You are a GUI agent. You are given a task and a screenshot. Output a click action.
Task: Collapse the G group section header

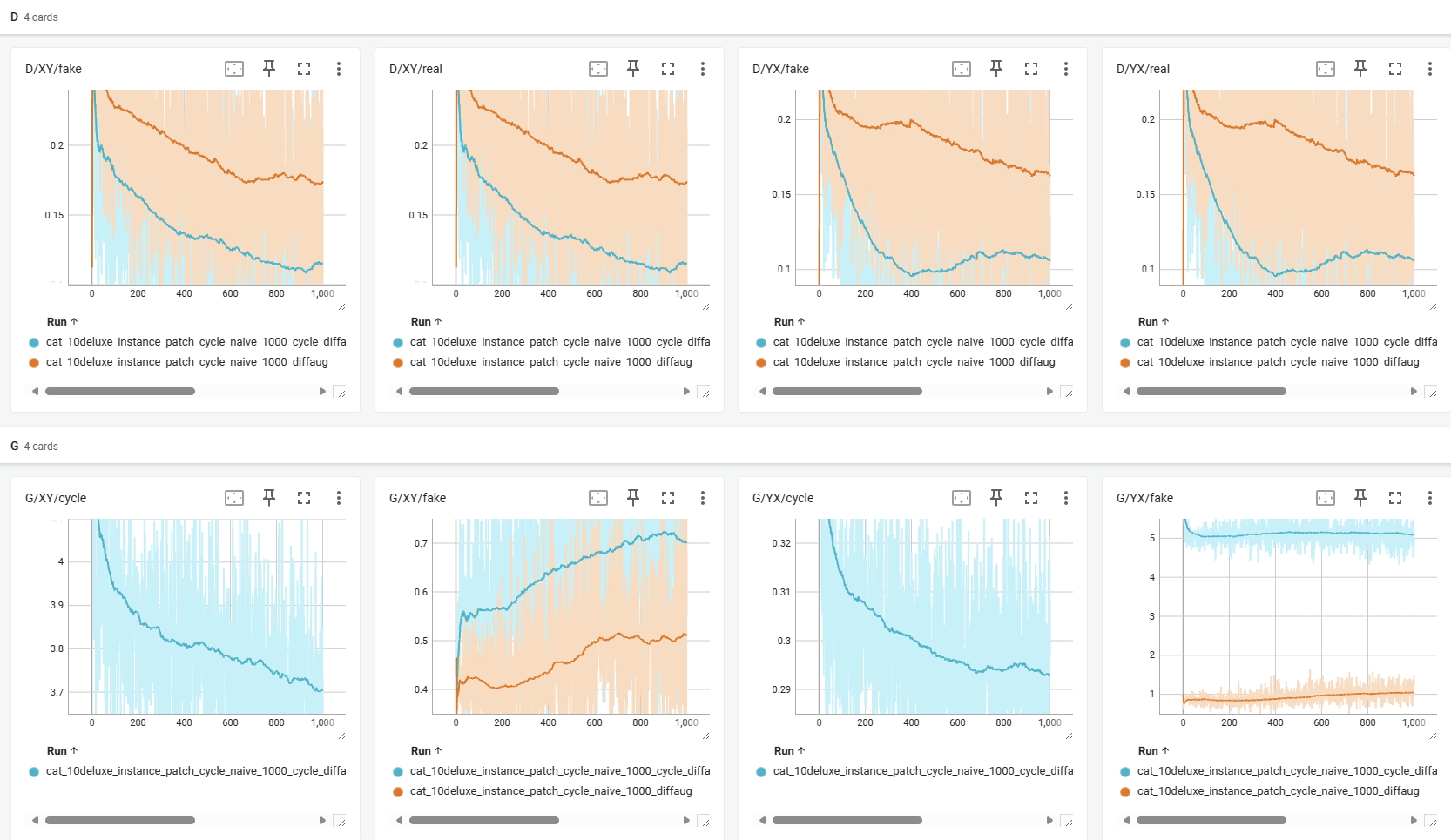pyautogui.click(x=34, y=447)
